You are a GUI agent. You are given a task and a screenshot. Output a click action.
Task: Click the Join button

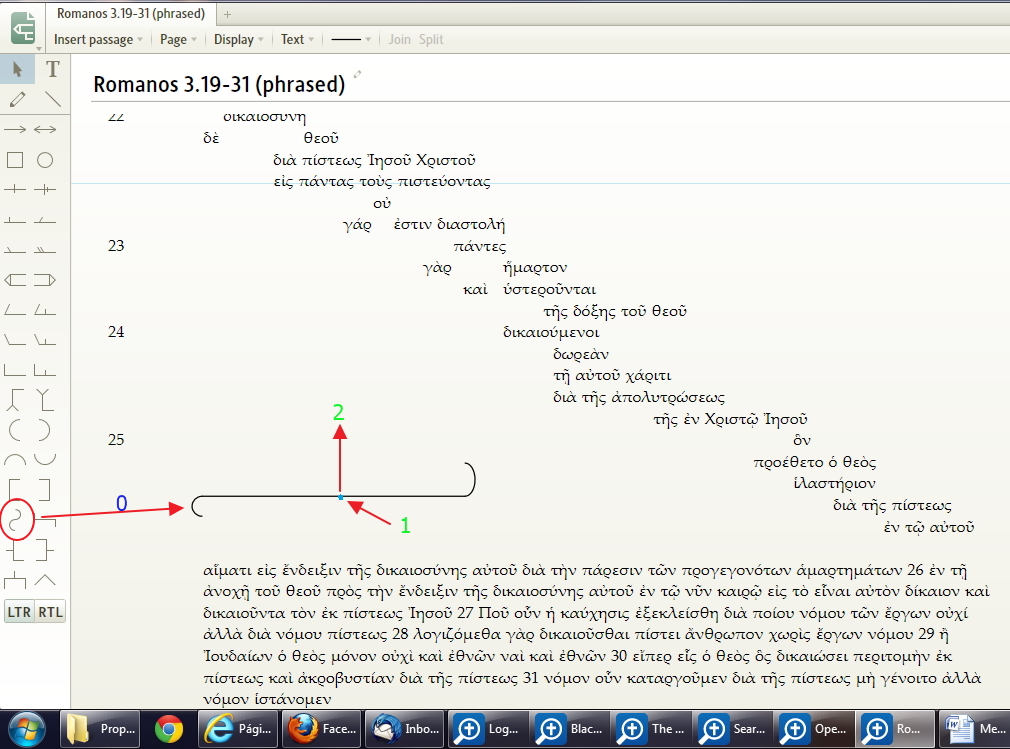pos(399,39)
